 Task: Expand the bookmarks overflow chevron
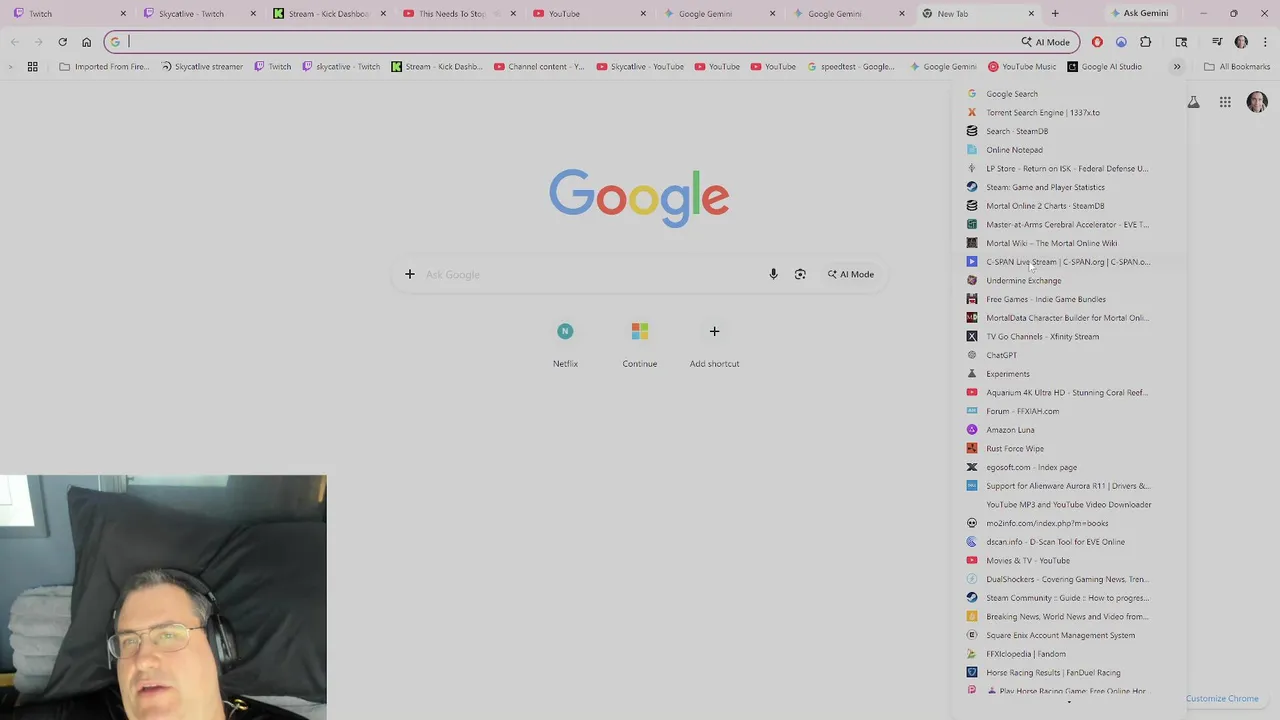pos(1177,67)
